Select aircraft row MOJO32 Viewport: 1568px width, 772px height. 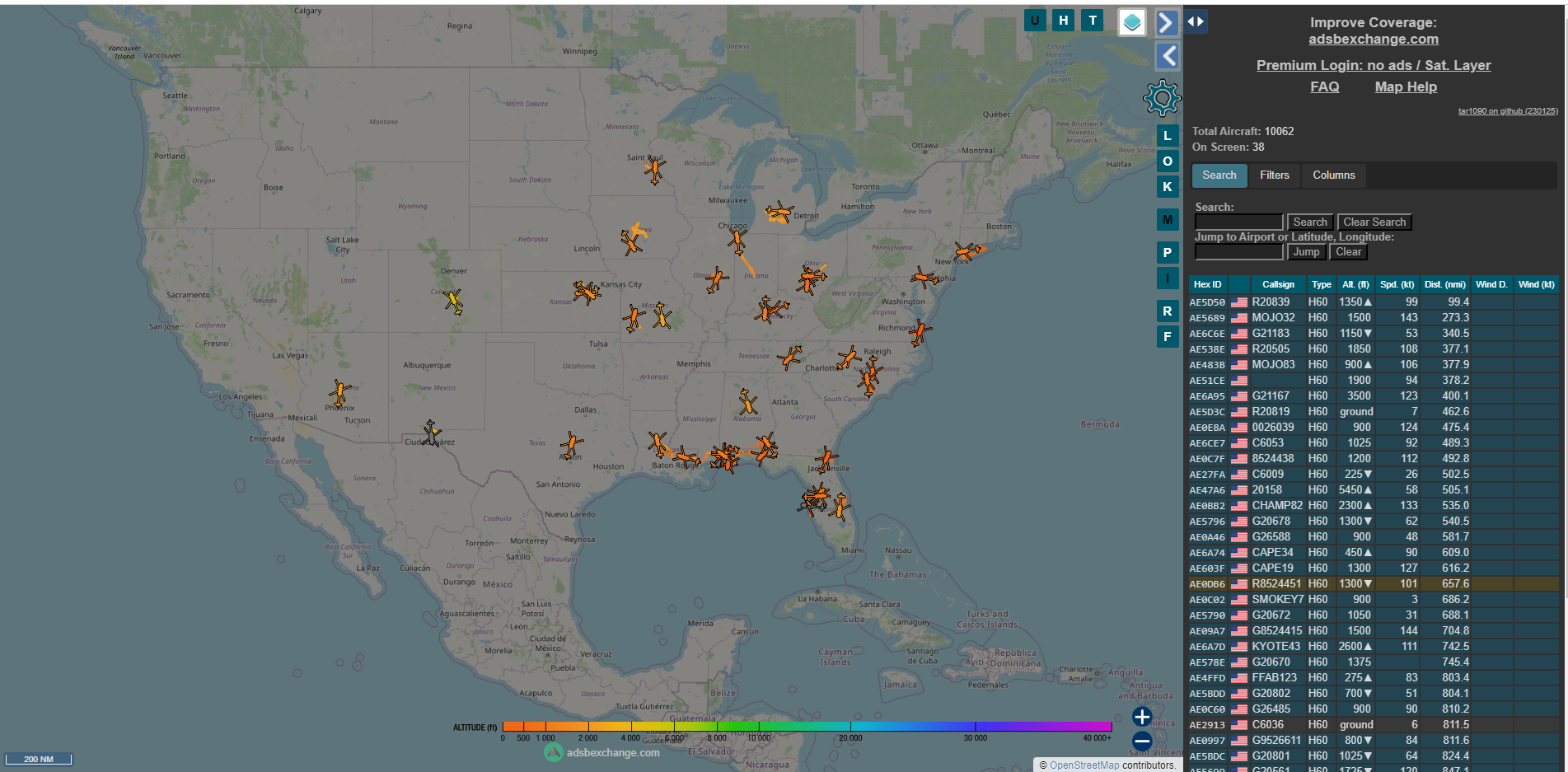(x=1374, y=318)
